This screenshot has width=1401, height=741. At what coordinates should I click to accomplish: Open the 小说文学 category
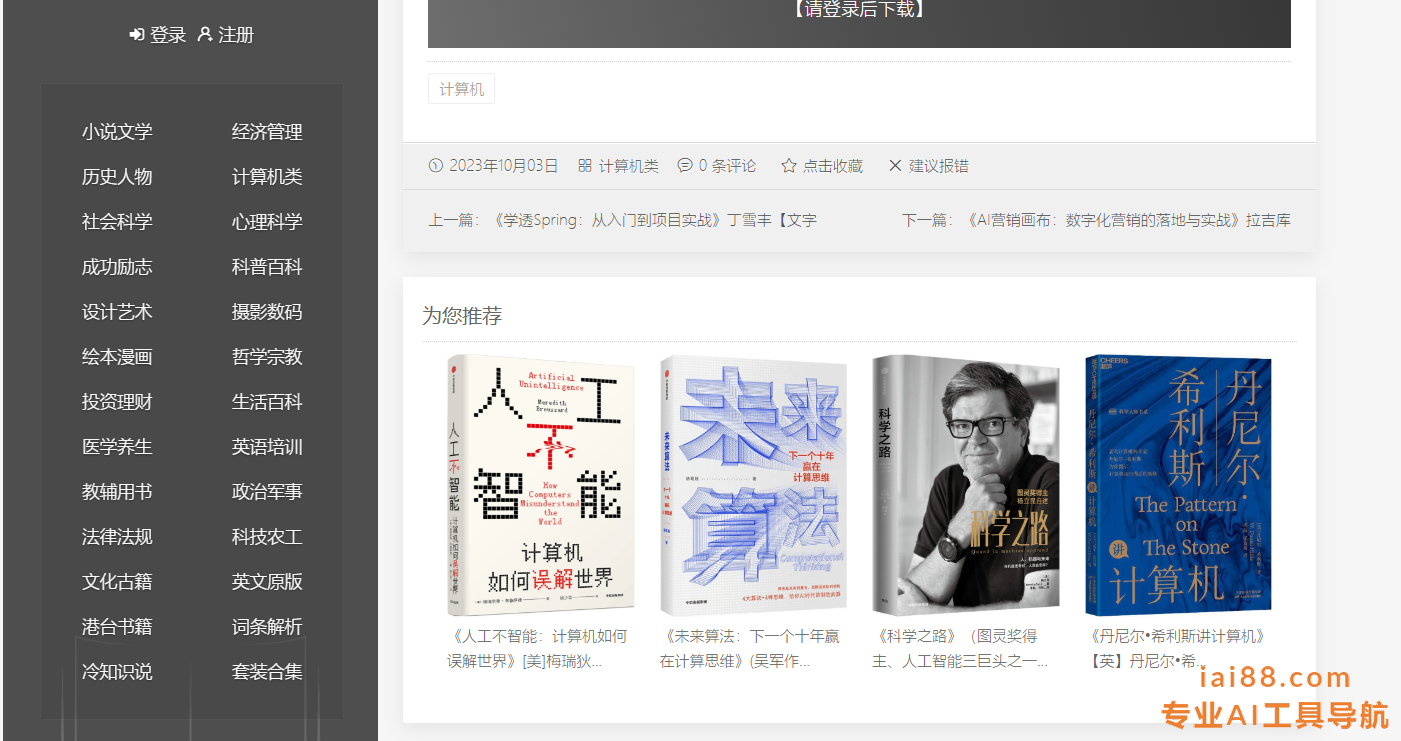click(x=117, y=132)
